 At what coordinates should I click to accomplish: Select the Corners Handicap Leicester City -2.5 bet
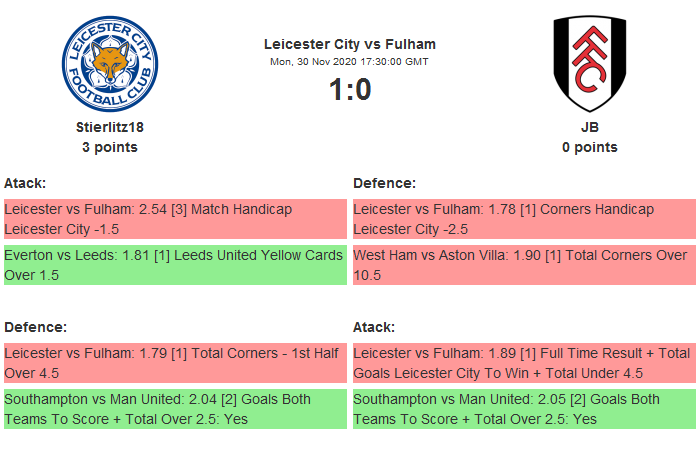coord(524,219)
